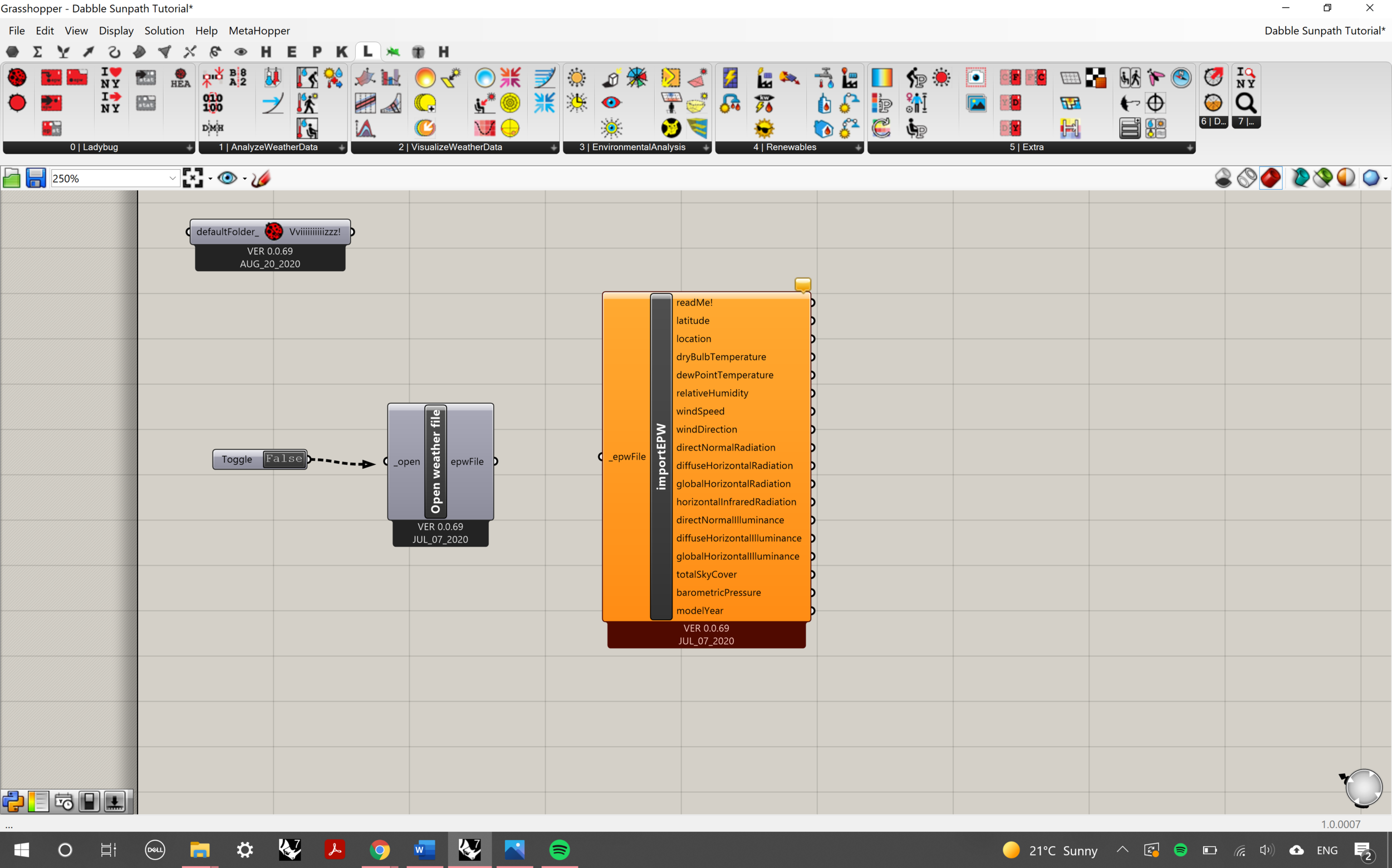The image size is (1392, 868).
Task: Click the globalHorizontalRadiation output label
Action: tap(733, 483)
